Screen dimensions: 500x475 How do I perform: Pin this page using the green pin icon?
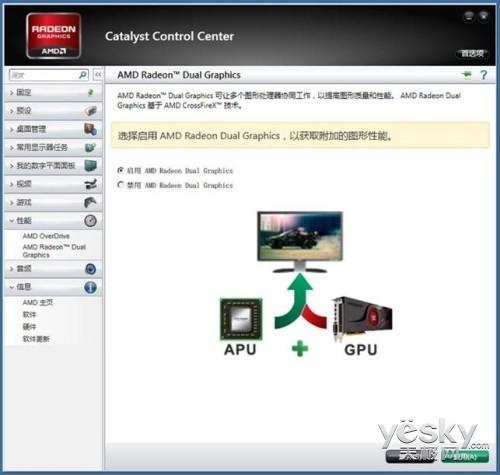tap(467, 74)
